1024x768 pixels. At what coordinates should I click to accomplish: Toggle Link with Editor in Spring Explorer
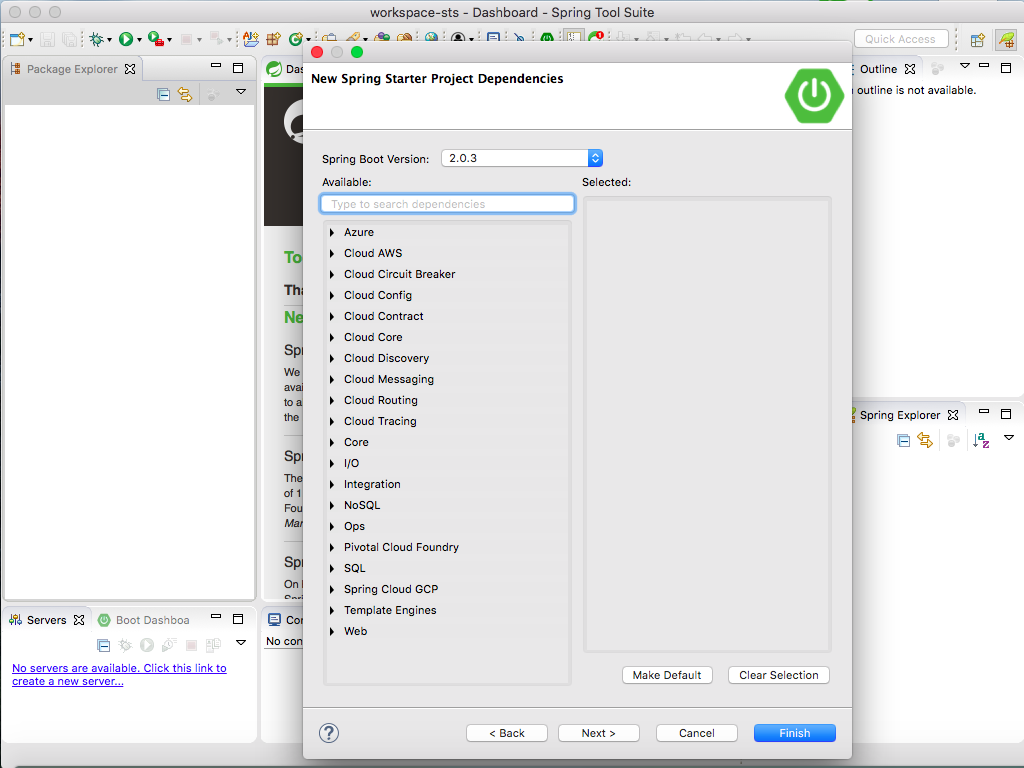(925, 440)
